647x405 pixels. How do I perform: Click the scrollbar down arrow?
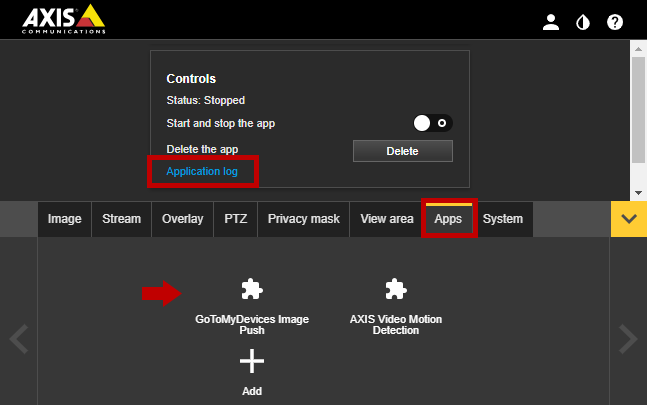click(x=638, y=191)
